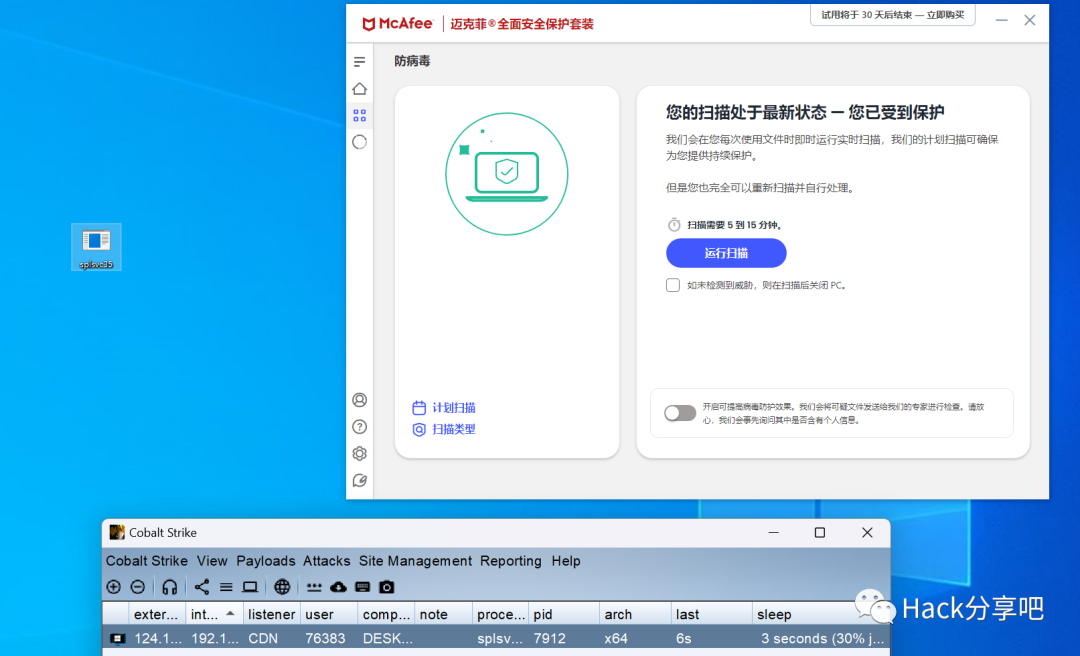This screenshot has width=1080, height=656.
Task: Open the web log globe icon
Action: pos(282,587)
